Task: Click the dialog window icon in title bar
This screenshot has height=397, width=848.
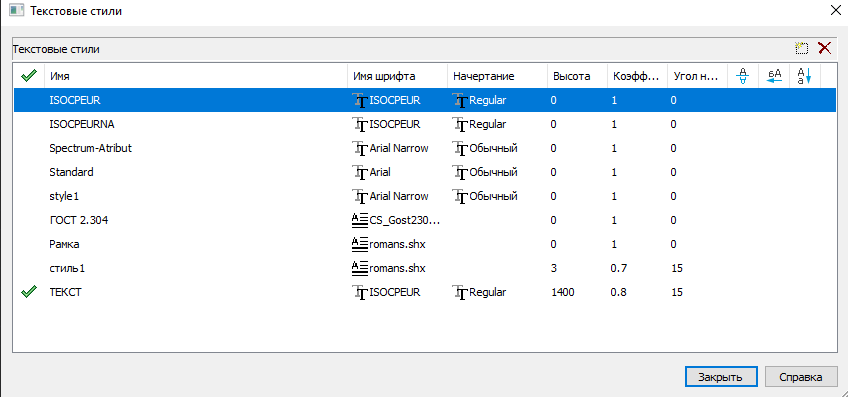Action: [17, 11]
